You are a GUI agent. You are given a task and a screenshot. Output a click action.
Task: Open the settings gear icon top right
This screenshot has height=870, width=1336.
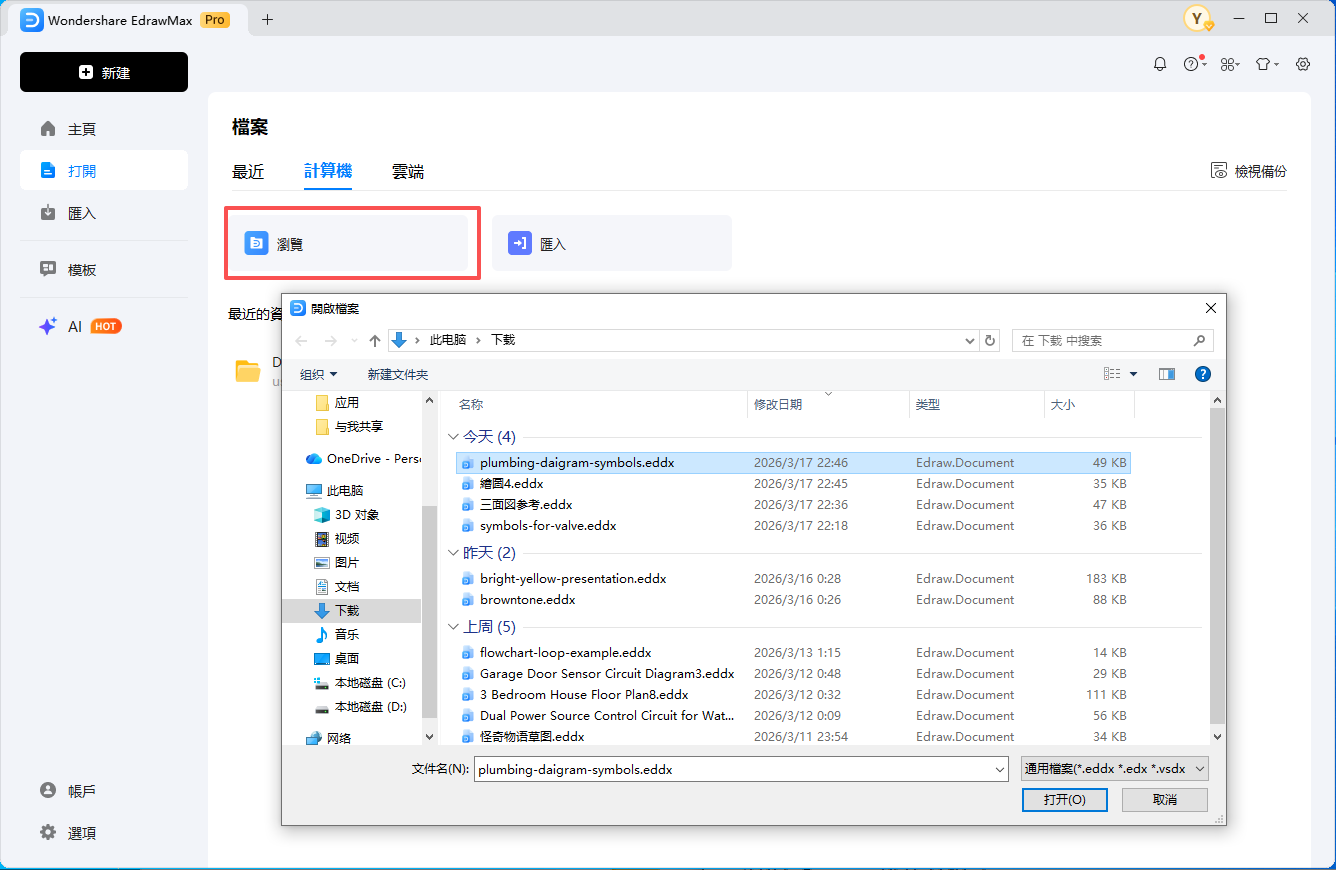click(1303, 64)
